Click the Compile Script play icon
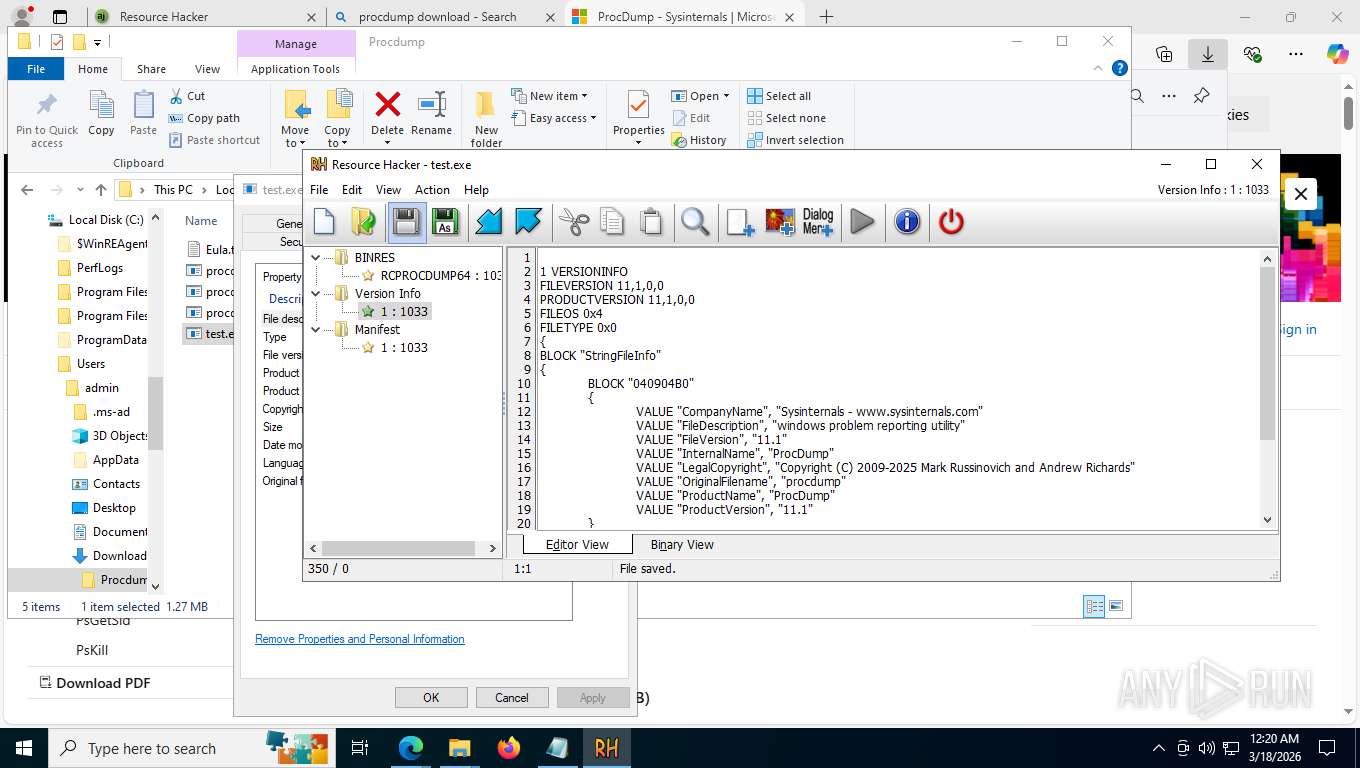Screen dimensions: 1360x768 862,222
